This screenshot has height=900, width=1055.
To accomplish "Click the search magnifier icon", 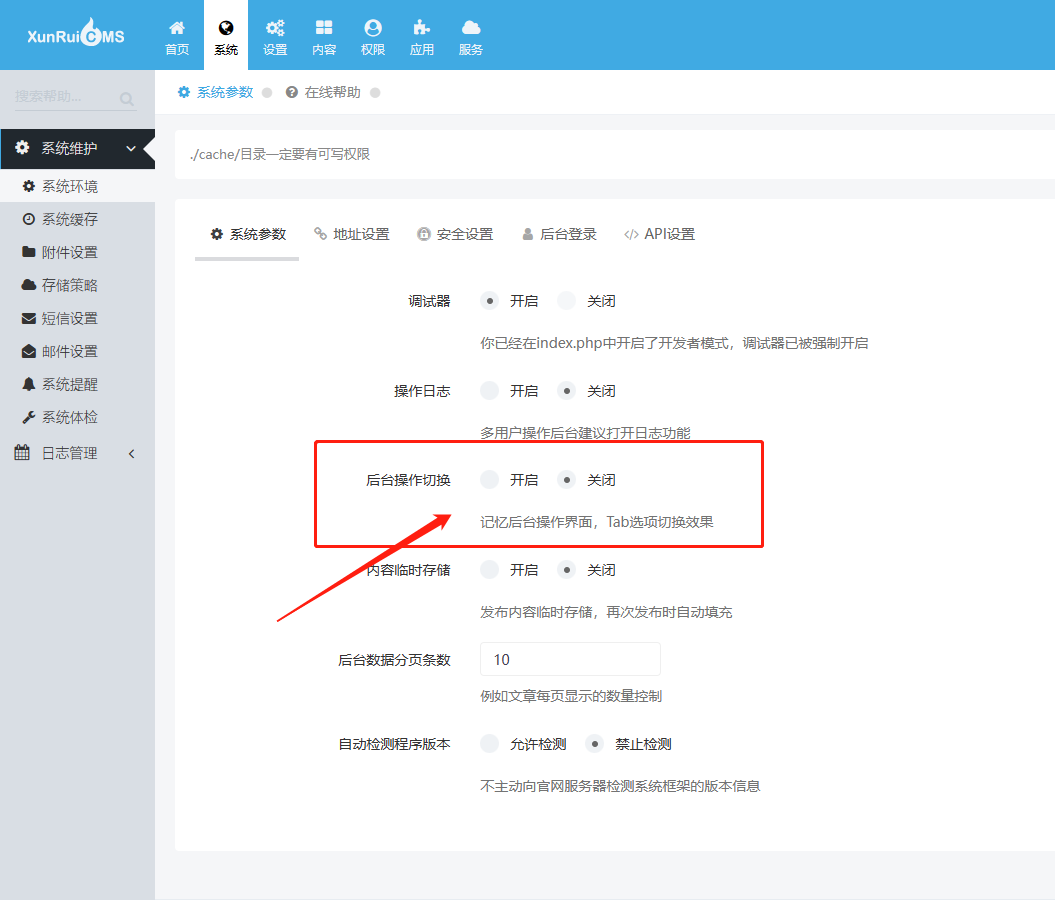I will (126, 99).
